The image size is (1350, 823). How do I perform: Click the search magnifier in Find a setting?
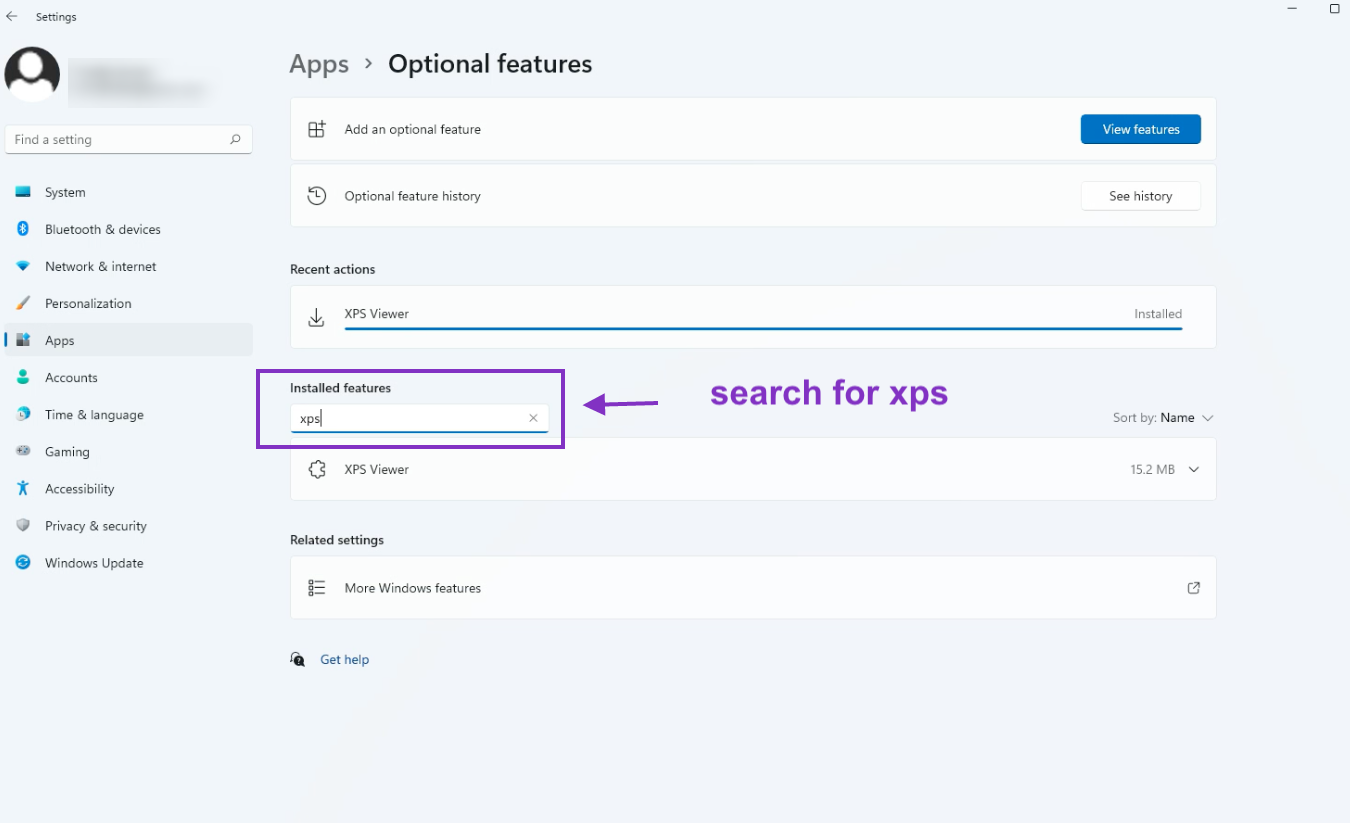pos(235,139)
